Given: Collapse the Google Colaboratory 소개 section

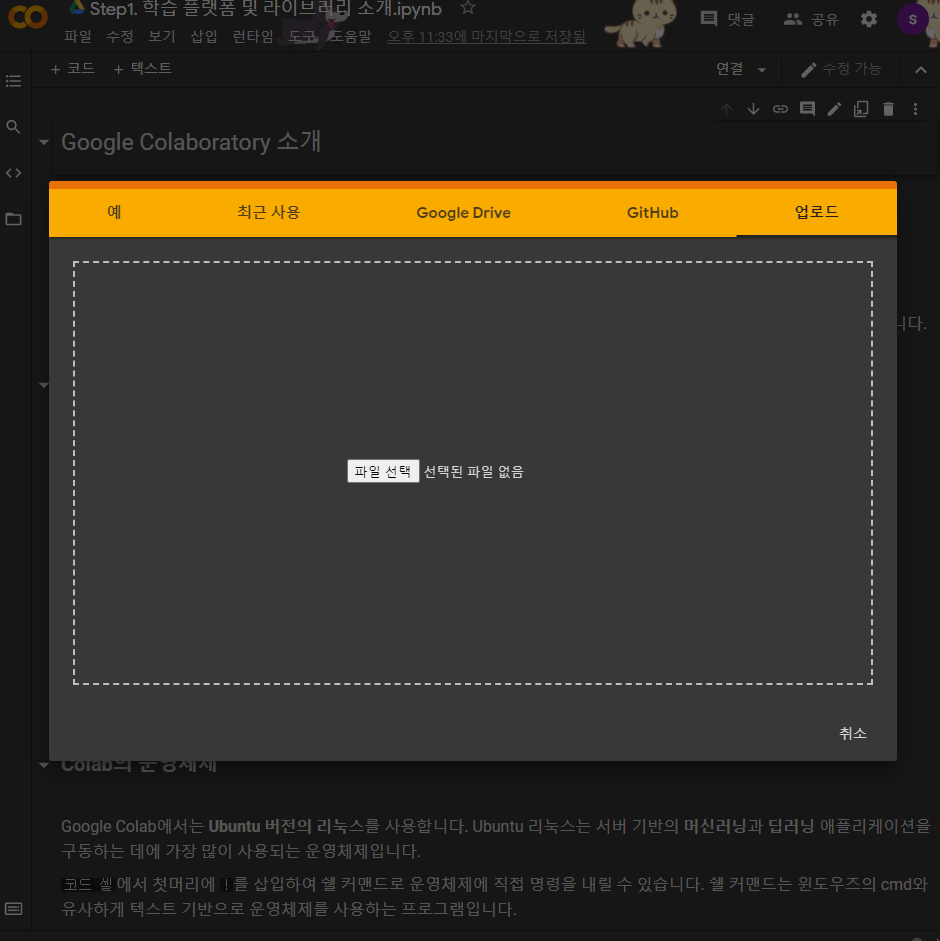Looking at the screenshot, I should (x=44, y=142).
